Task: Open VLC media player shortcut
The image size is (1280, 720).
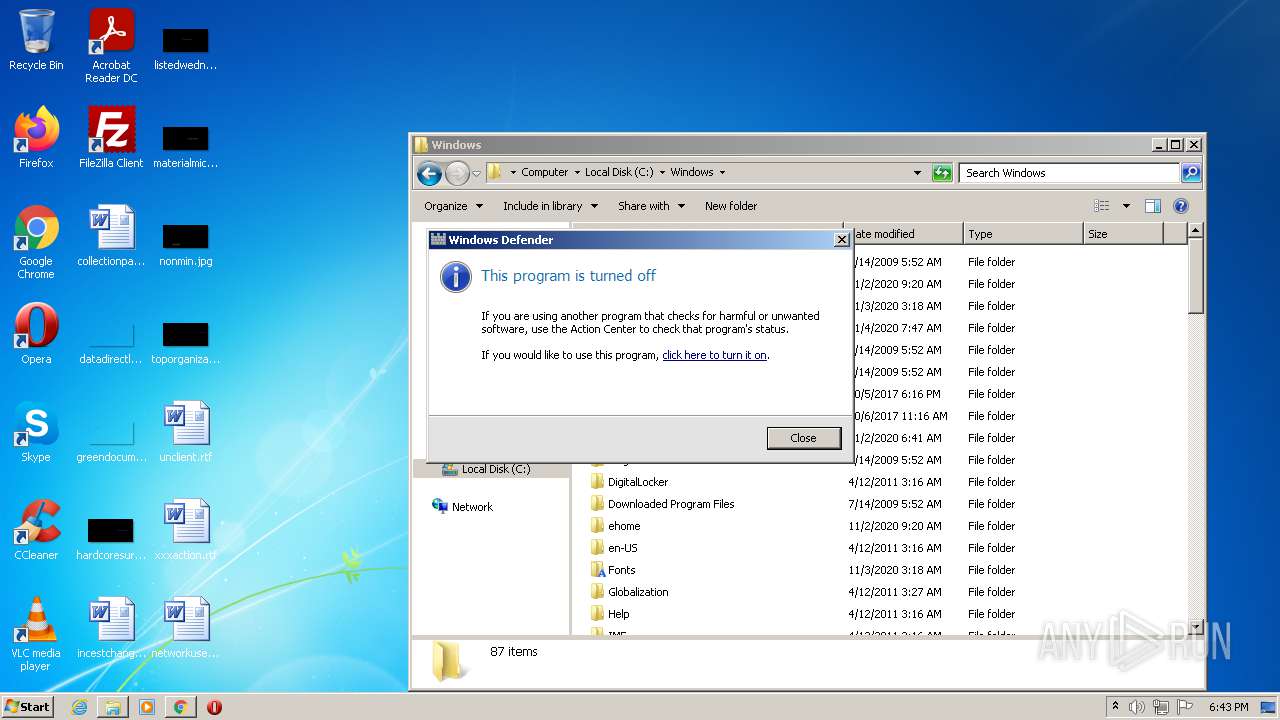Action: coord(36,634)
